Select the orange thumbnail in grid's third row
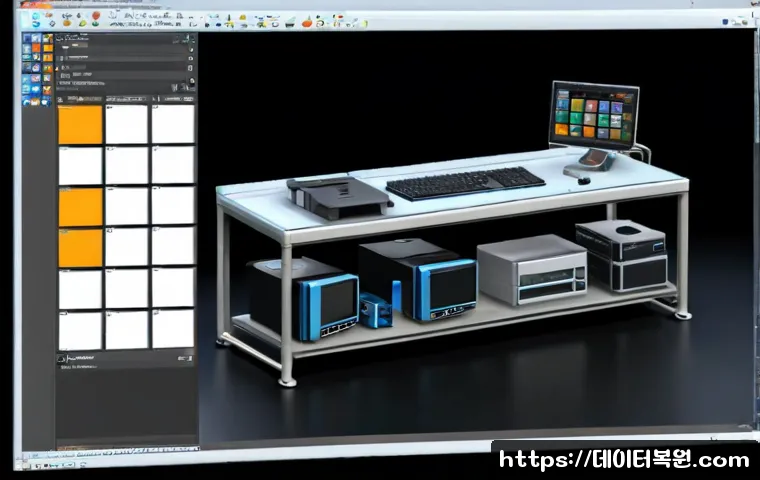This screenshot has height=480, width=760. coord(80,207)
